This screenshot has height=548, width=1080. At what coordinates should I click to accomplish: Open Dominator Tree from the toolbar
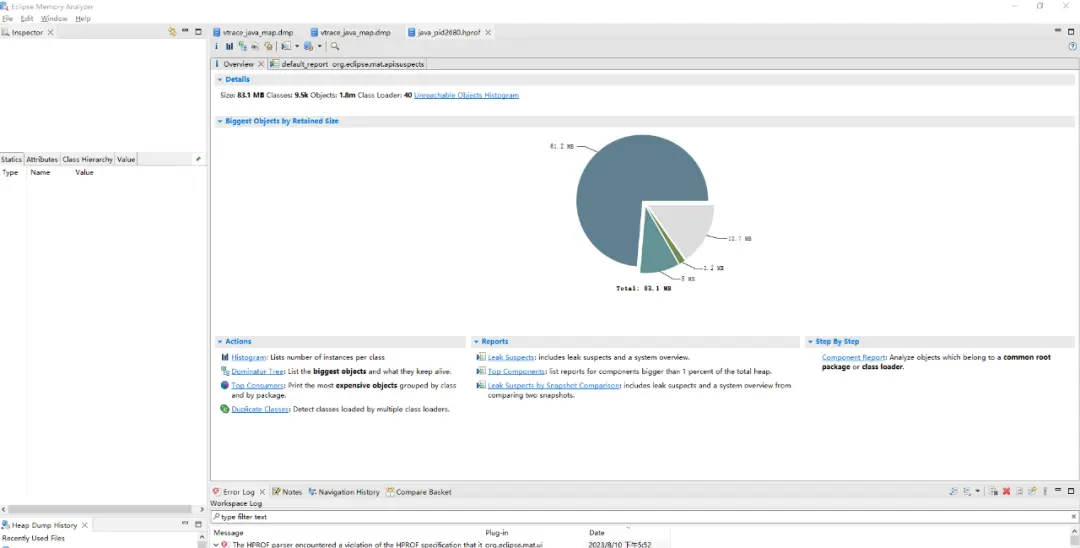[242, 46]
